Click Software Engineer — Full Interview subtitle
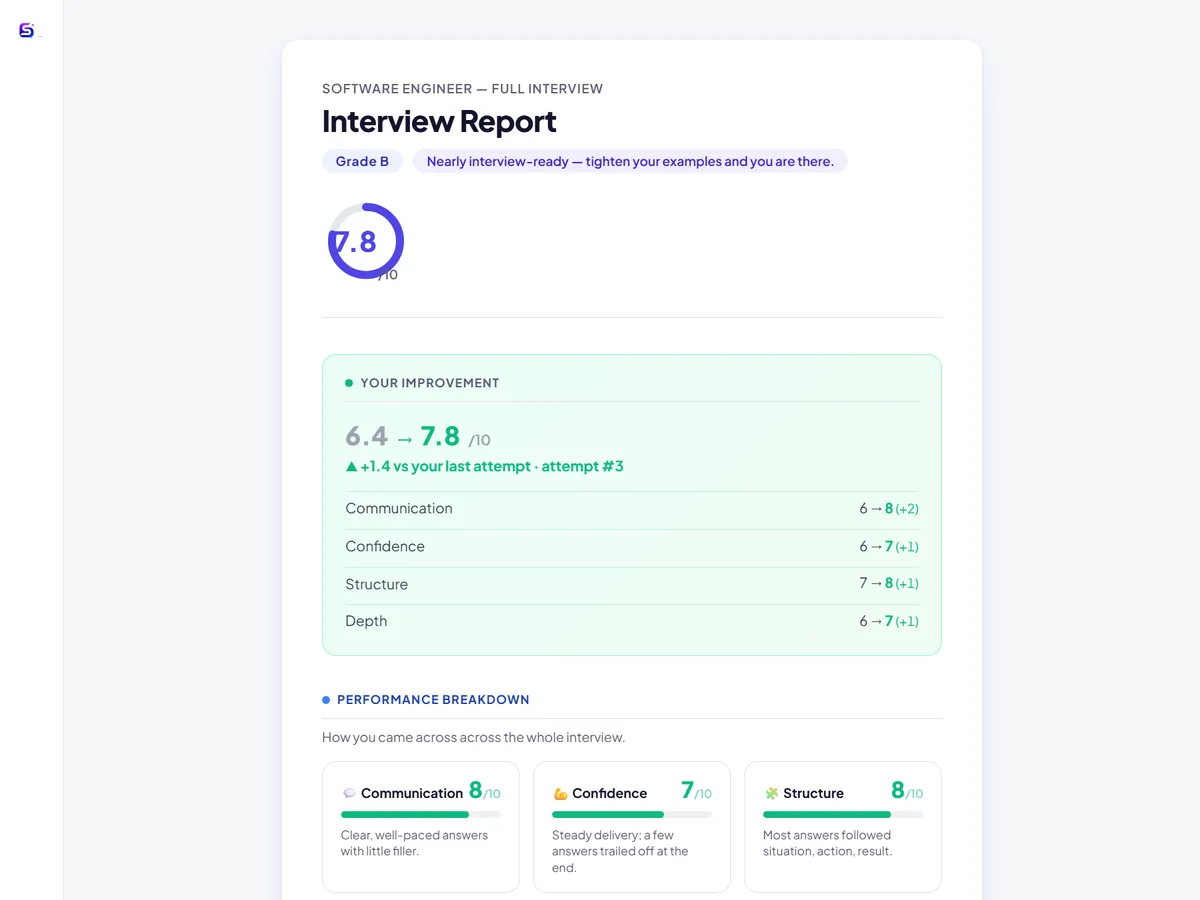The height and width of the screenshot is (900, 1200). pyautogui.click(x=462, y=89)
